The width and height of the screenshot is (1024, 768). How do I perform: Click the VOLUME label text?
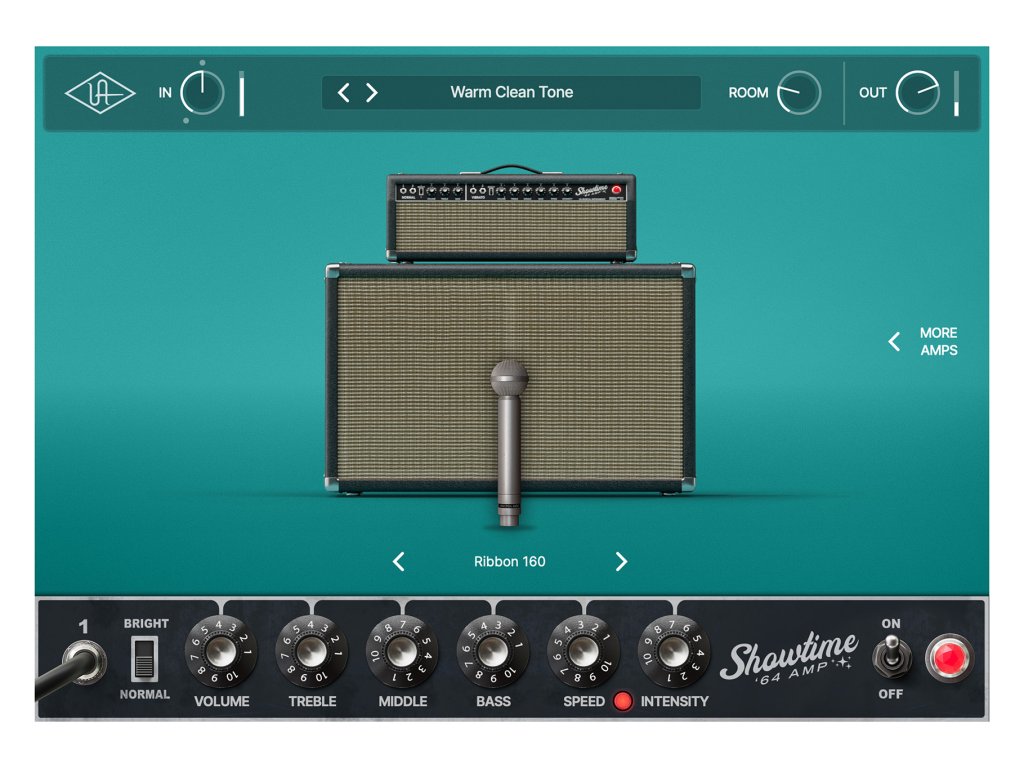(x=221, y=701)
